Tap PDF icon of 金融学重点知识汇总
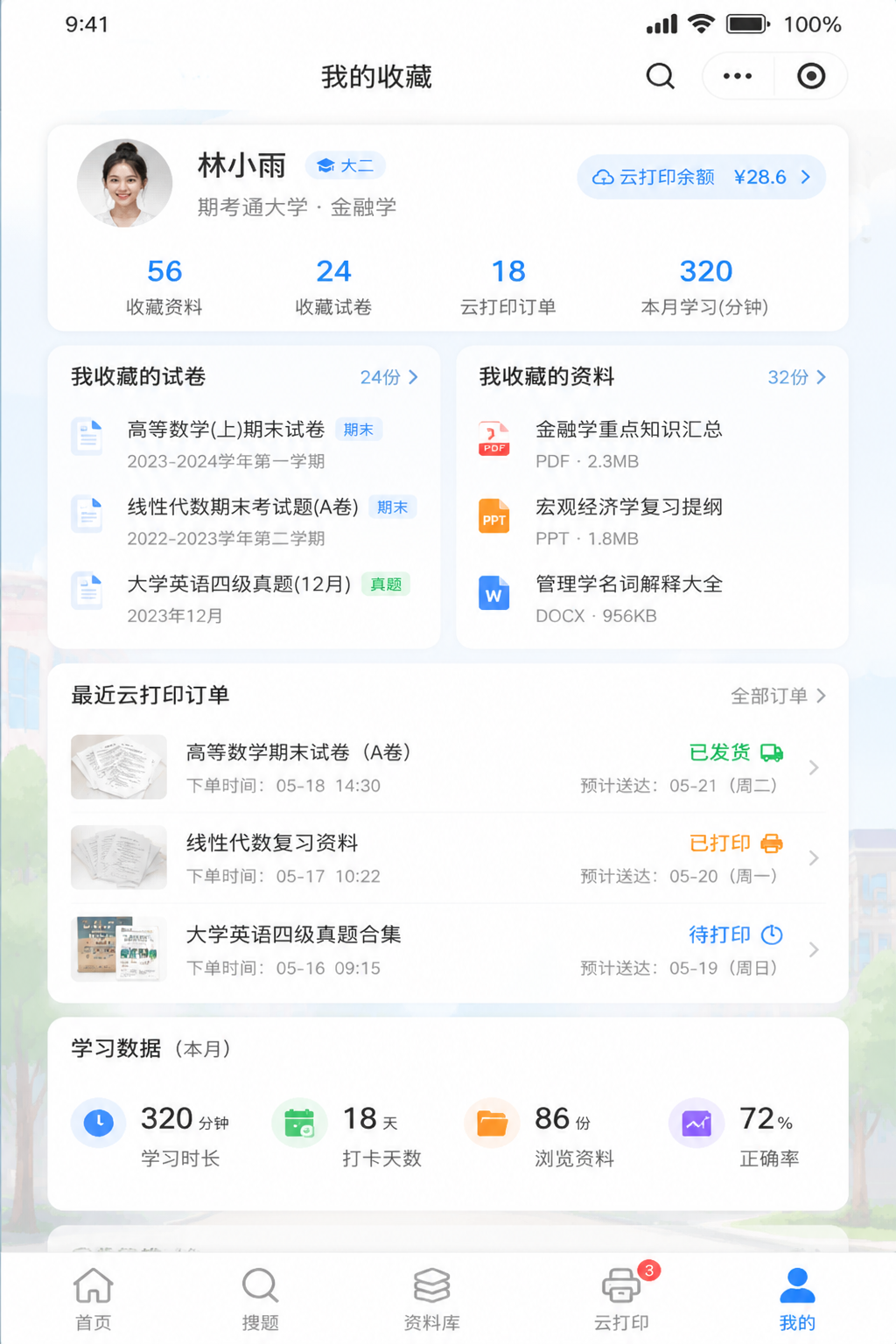Image resolution: width=896 pixels, height=1344 pixels. tap(494, 437)
